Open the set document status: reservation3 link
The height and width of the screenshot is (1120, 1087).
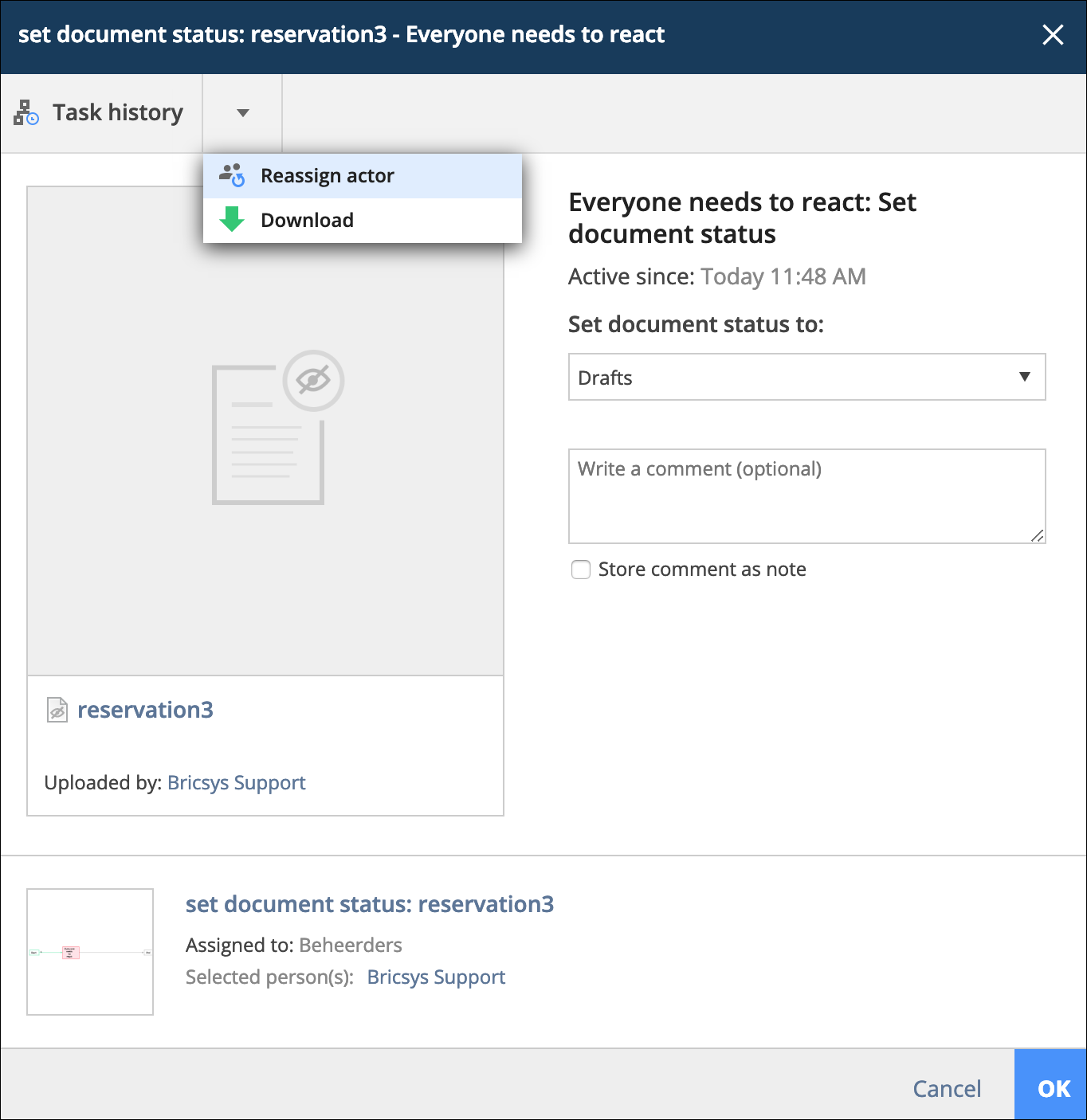pos(370,904)
